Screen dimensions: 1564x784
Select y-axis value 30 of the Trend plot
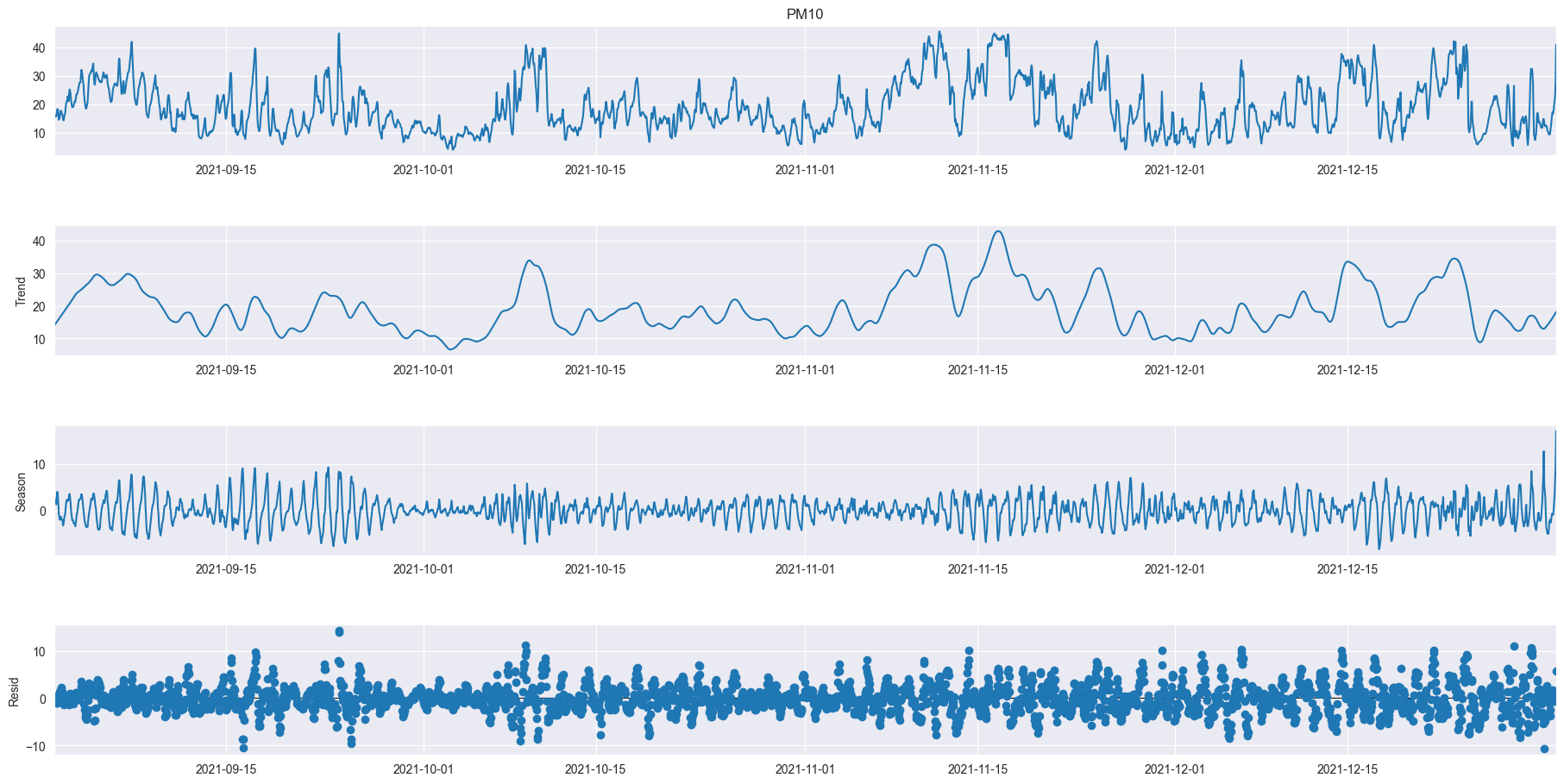(x=39, y=274)
